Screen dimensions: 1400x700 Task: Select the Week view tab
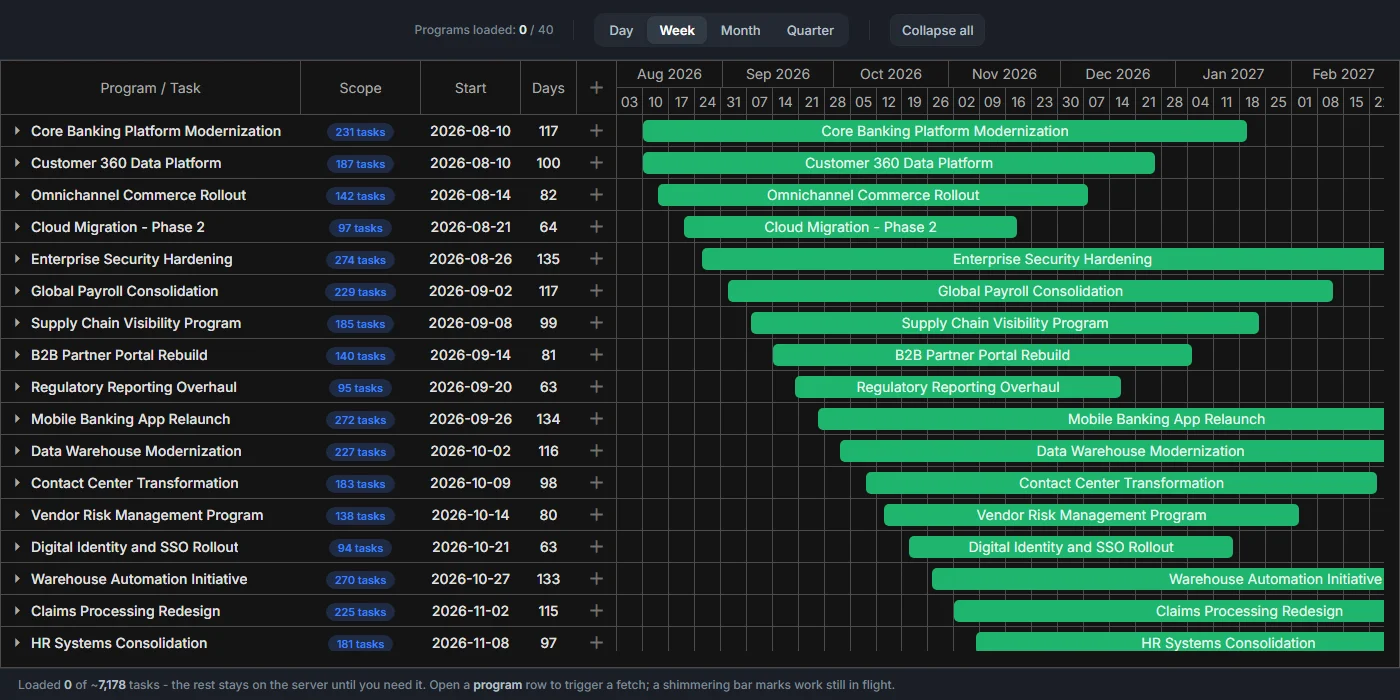click(x=677, y=30)
